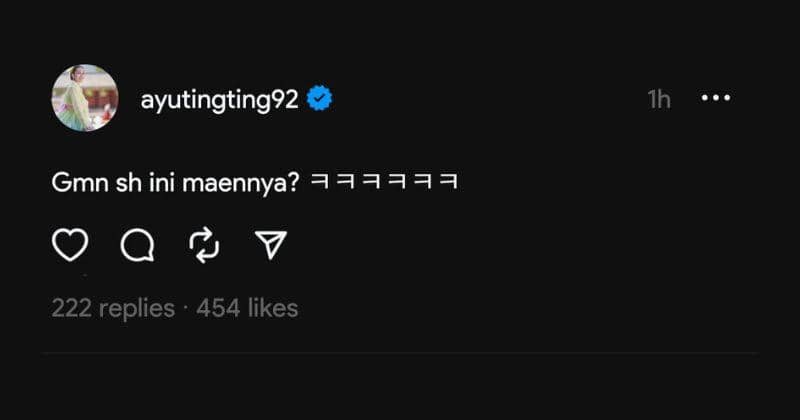Open the three-dot more options menu
800x420 pixels.
(716, 99)
